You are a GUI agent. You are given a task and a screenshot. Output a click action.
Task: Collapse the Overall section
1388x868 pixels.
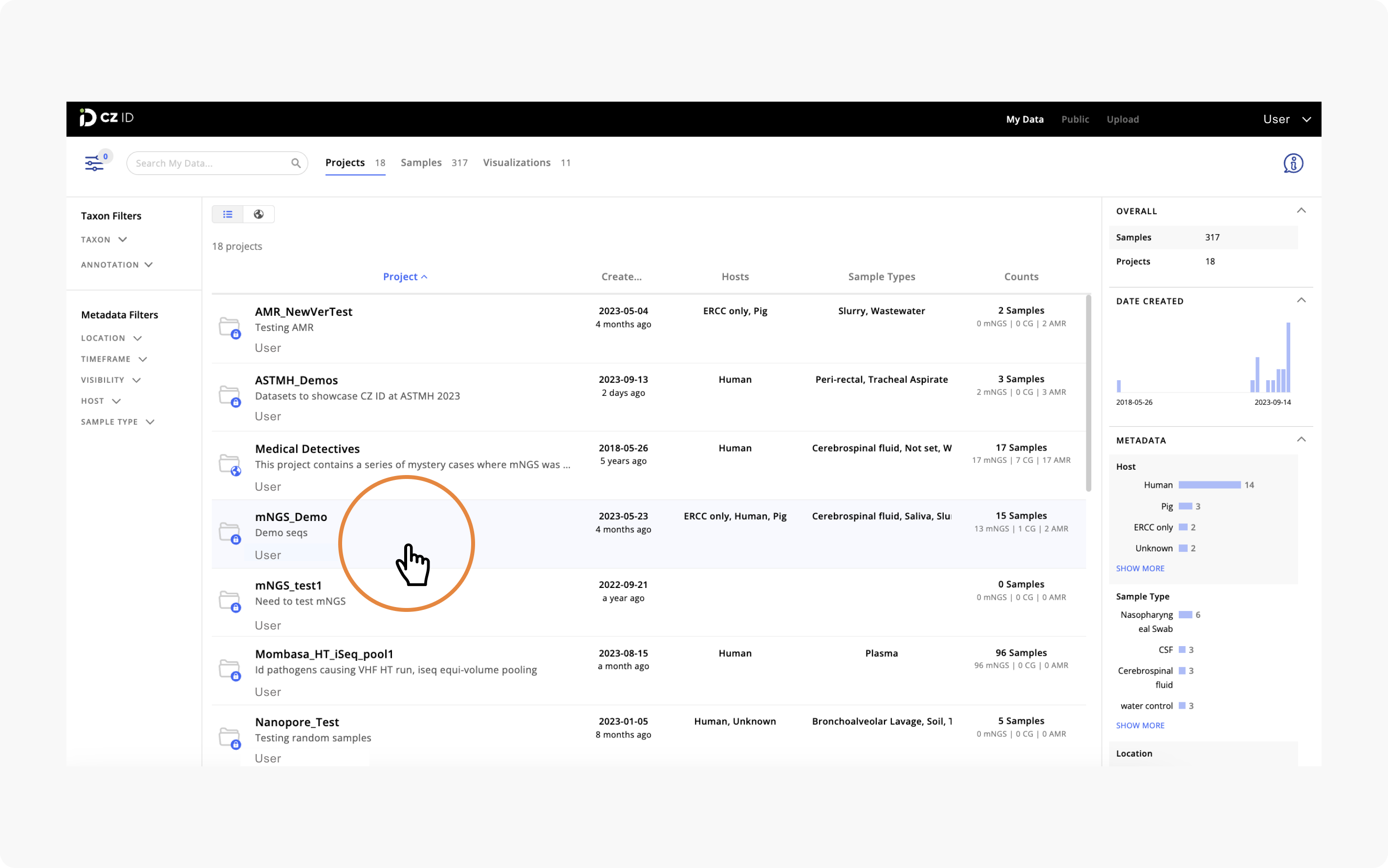click(1301, 211)
